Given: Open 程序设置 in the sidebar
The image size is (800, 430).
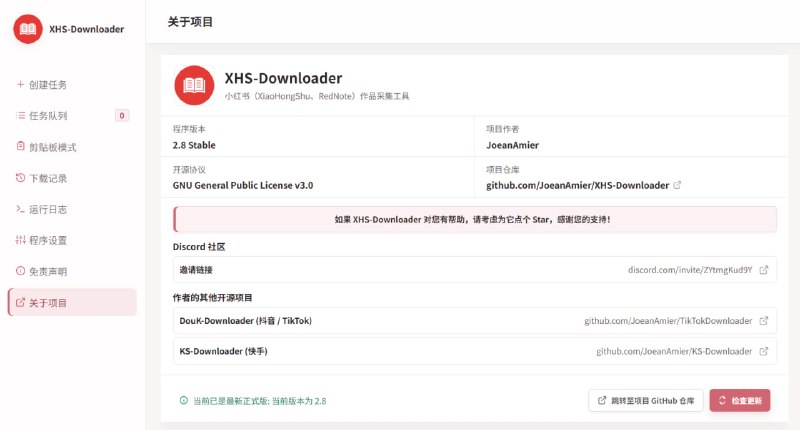Looking at the screenshot, I should [x=72, y=240].
